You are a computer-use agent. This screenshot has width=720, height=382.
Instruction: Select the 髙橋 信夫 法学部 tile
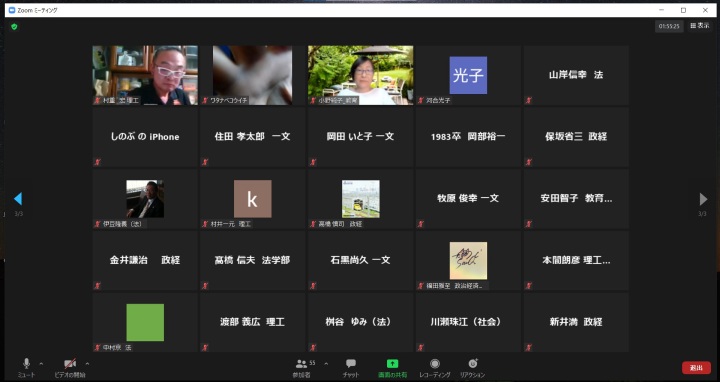point(253,260)
